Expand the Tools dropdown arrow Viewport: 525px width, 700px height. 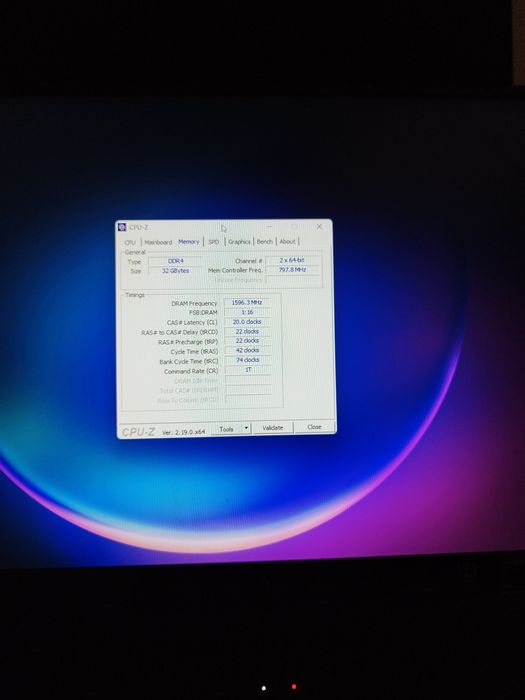(x=246, y=429)
